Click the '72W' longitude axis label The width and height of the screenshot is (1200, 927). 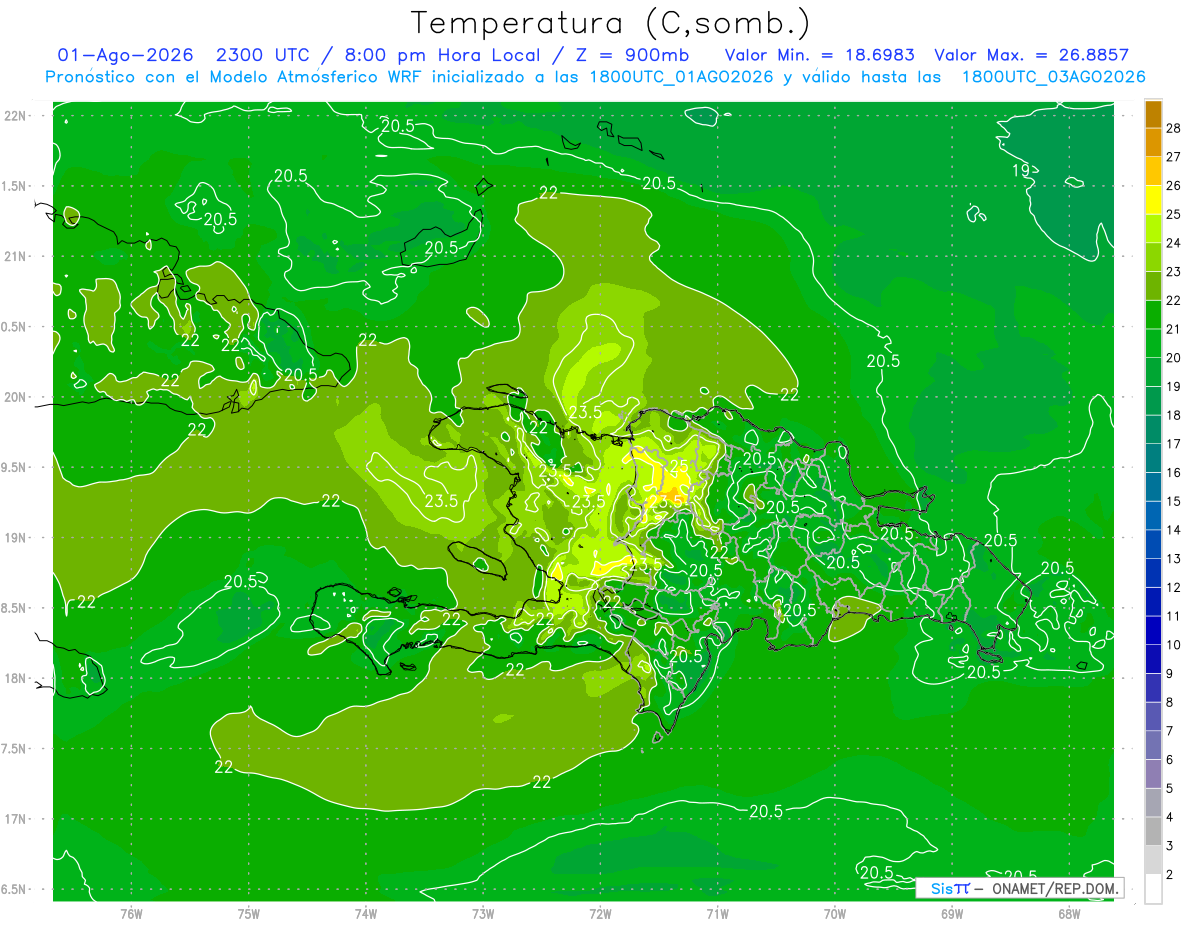(600, 913)
